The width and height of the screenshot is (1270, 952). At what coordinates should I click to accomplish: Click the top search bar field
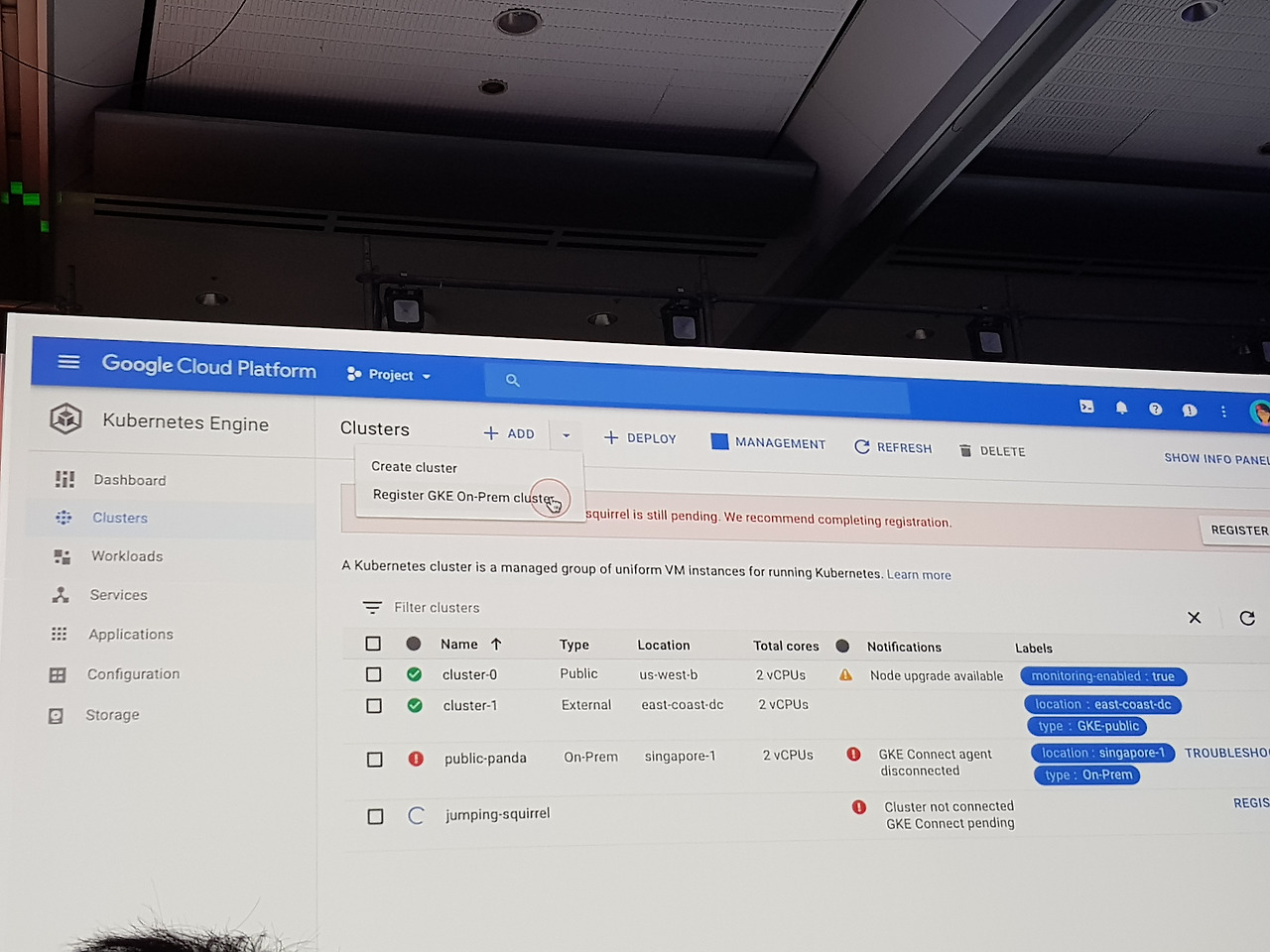coord(696,386)
